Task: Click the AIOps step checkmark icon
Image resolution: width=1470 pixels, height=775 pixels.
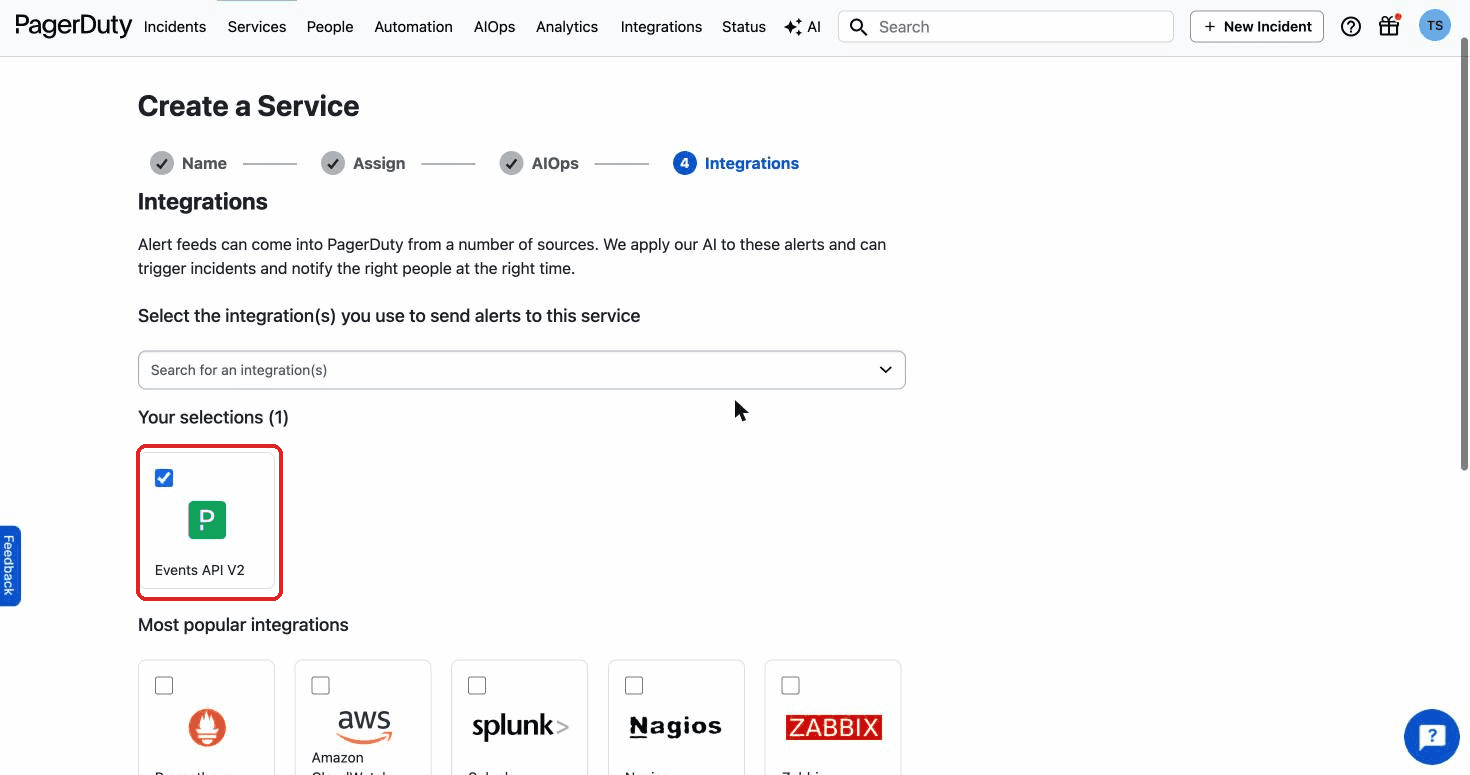Action: [511, 163]
